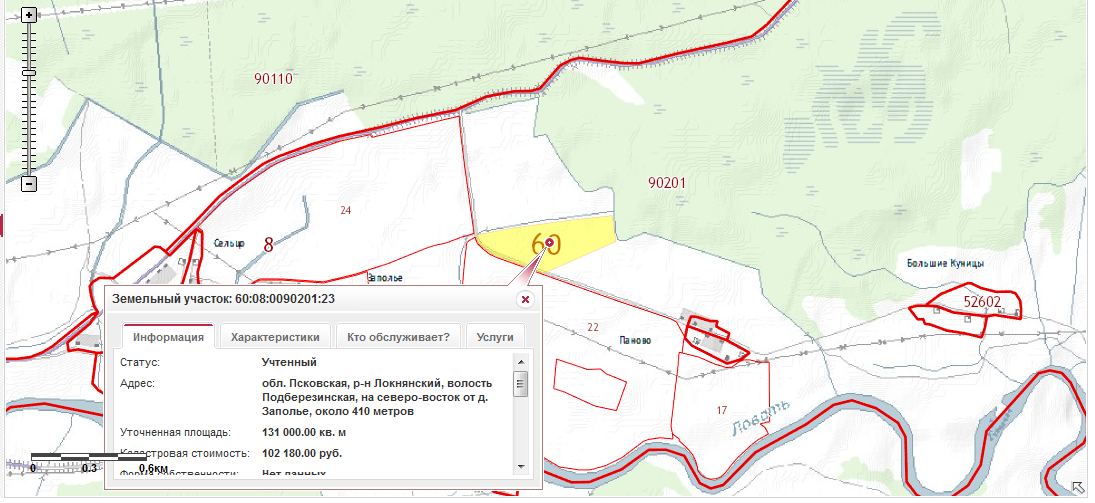Viewport: 1095px width, 503px height.
Task: Click the Большие Куницы village label
Action: click(946, 264)
